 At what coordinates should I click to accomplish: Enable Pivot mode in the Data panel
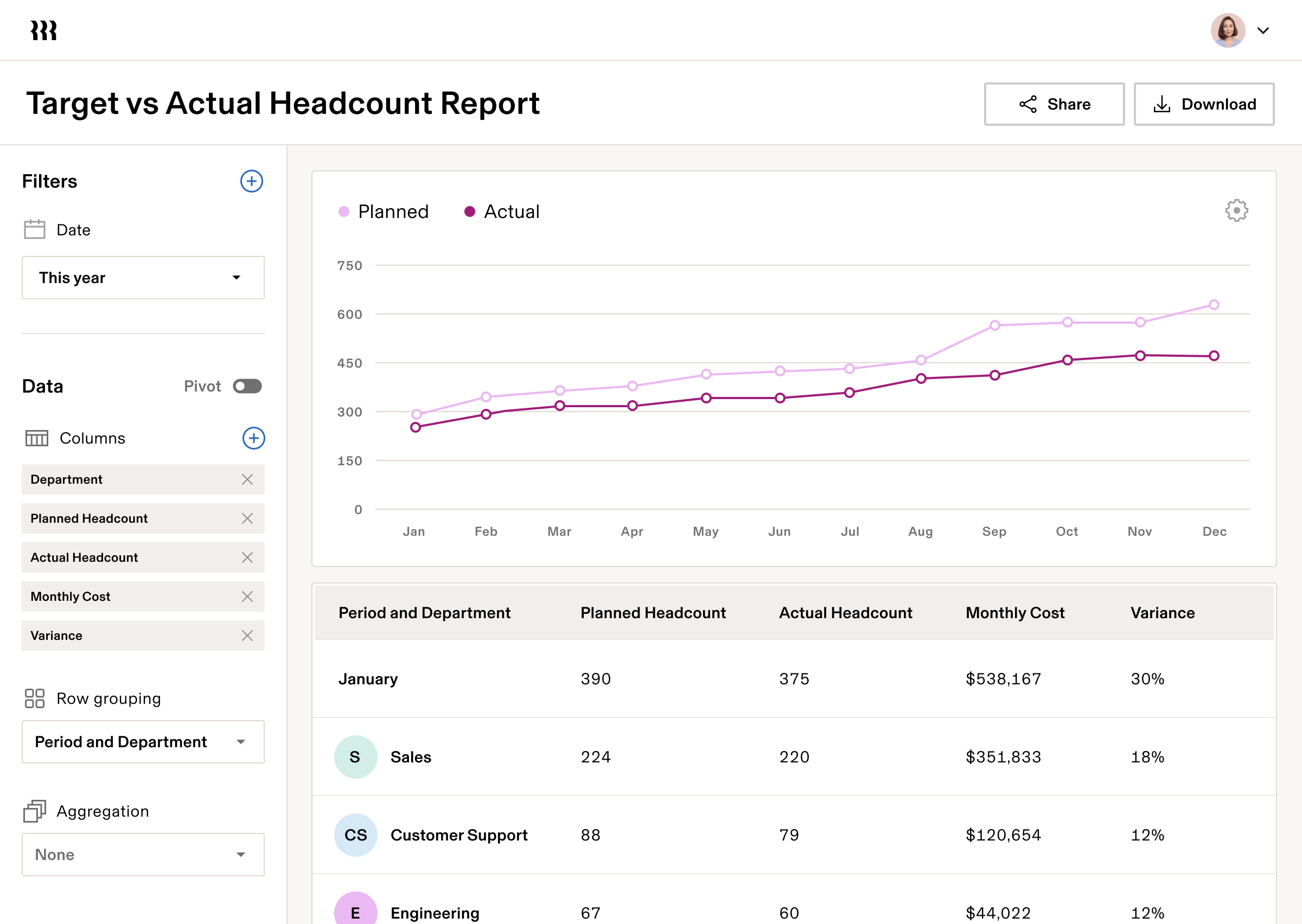(x=247, y=386)
